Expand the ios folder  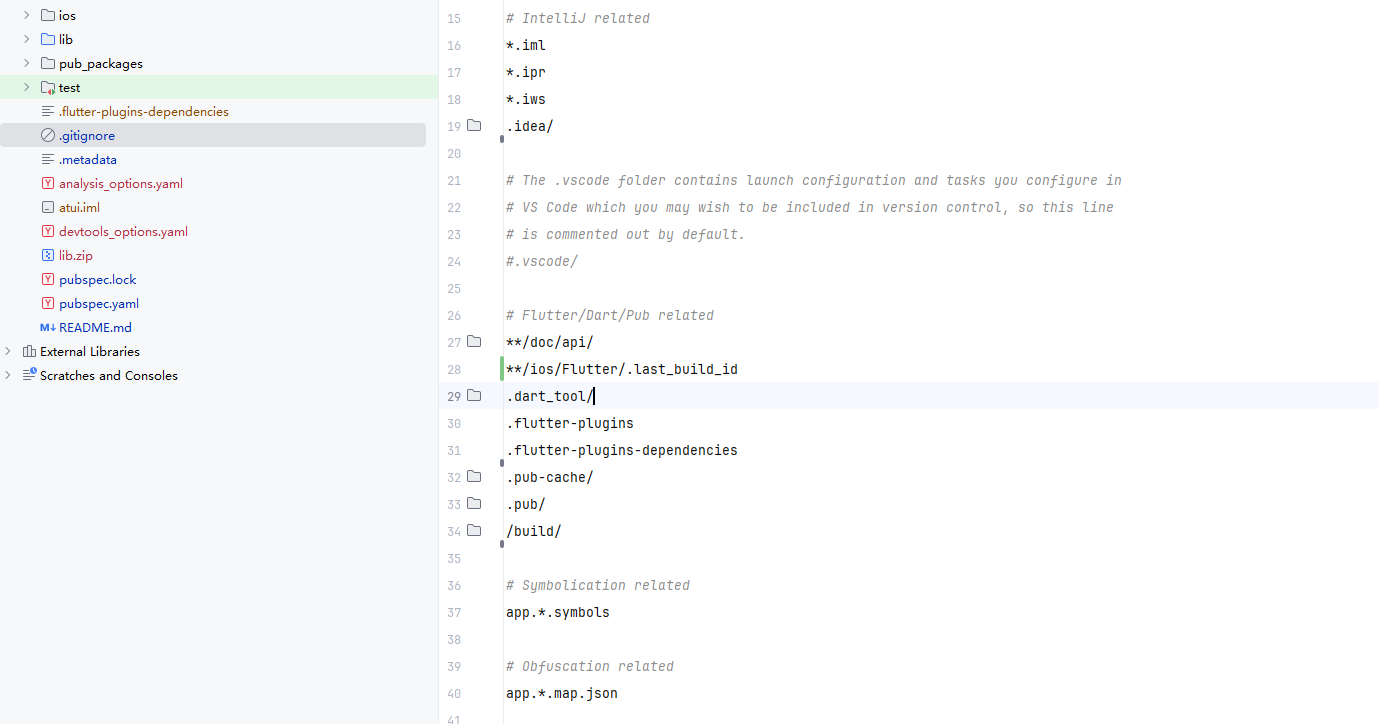tap(27, 15)
